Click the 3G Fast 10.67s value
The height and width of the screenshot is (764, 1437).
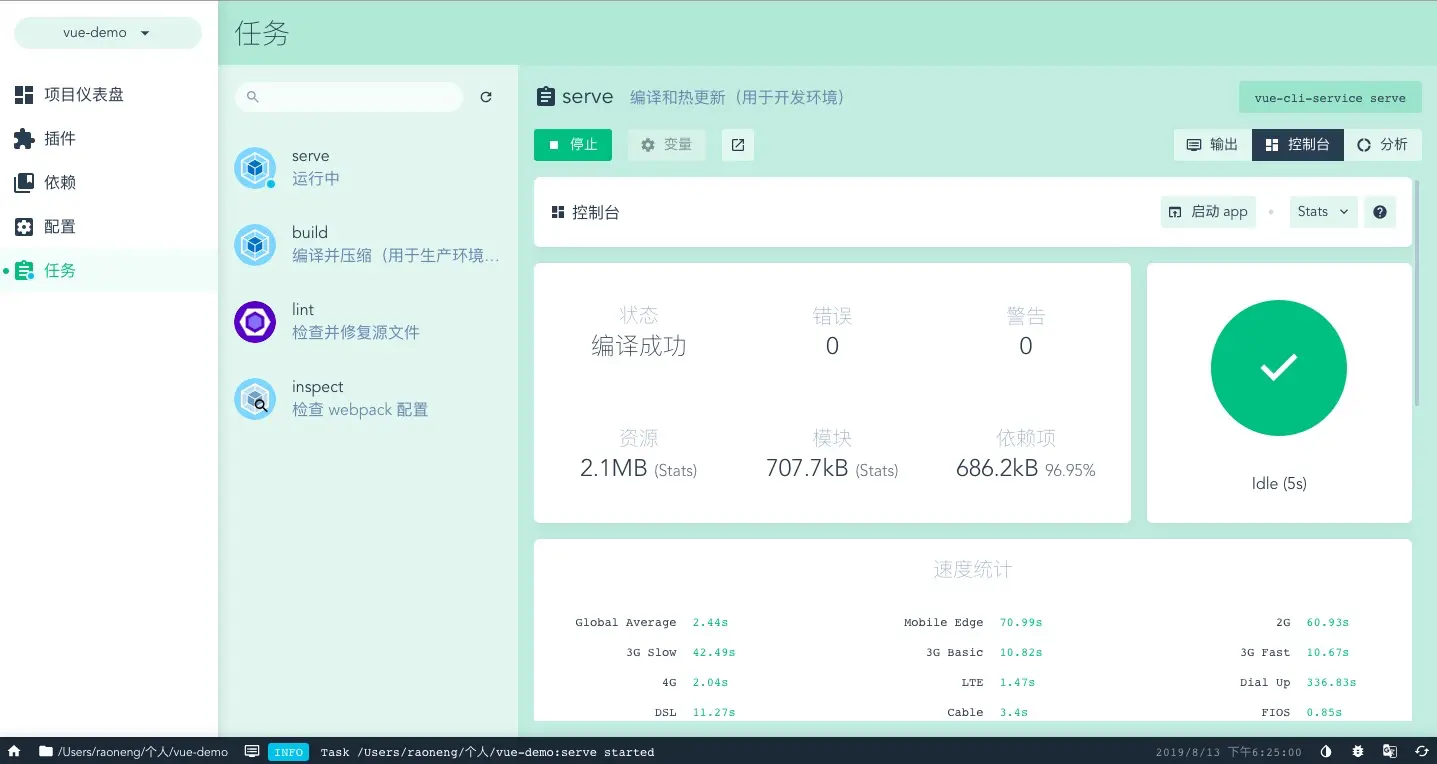(1328, 652)
